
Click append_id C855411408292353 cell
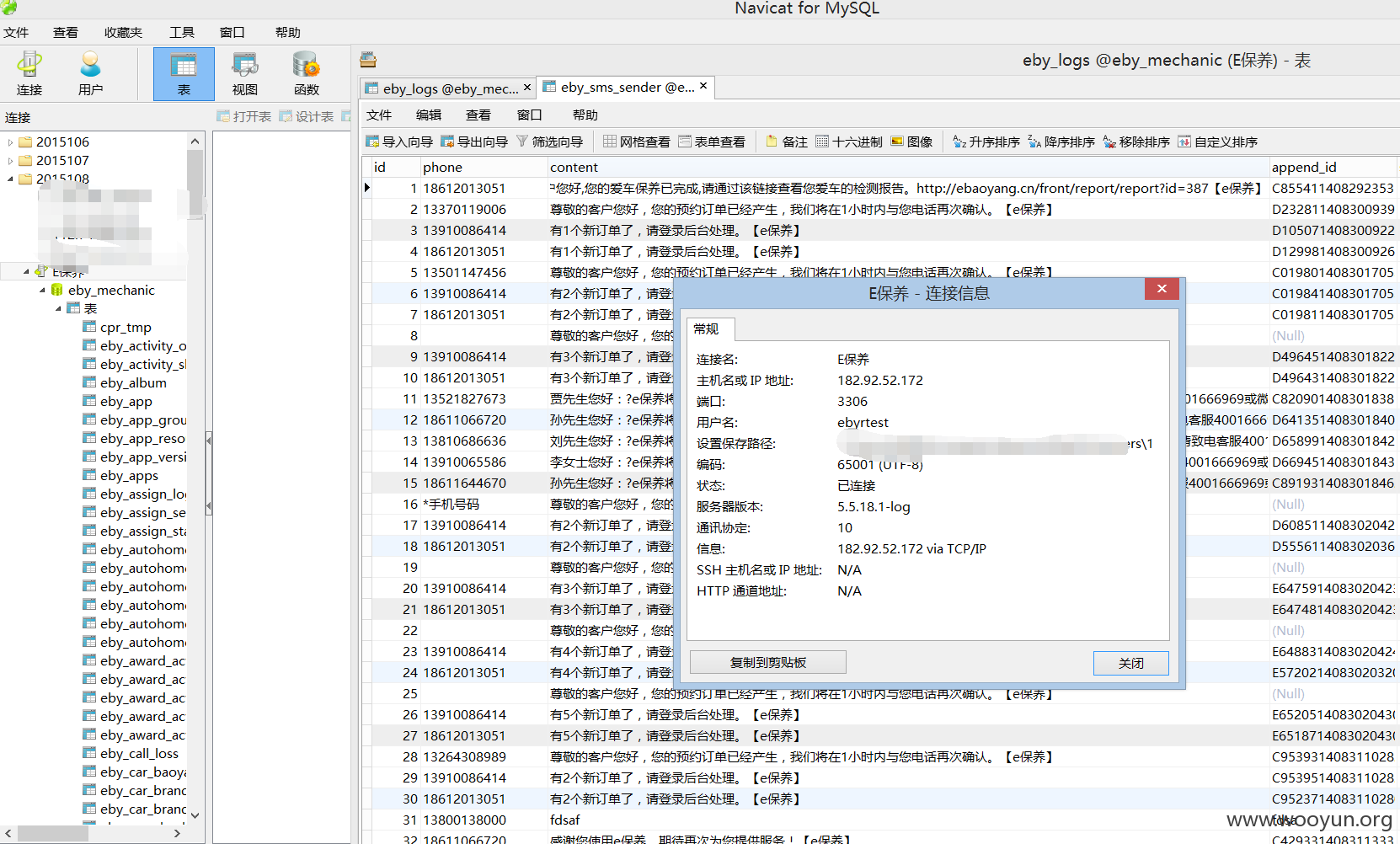[1334, 188]
